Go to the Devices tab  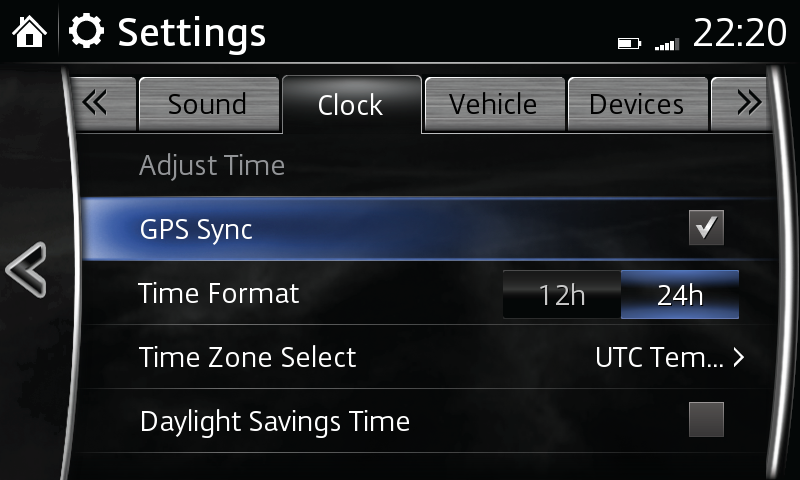tap(636, 105)
